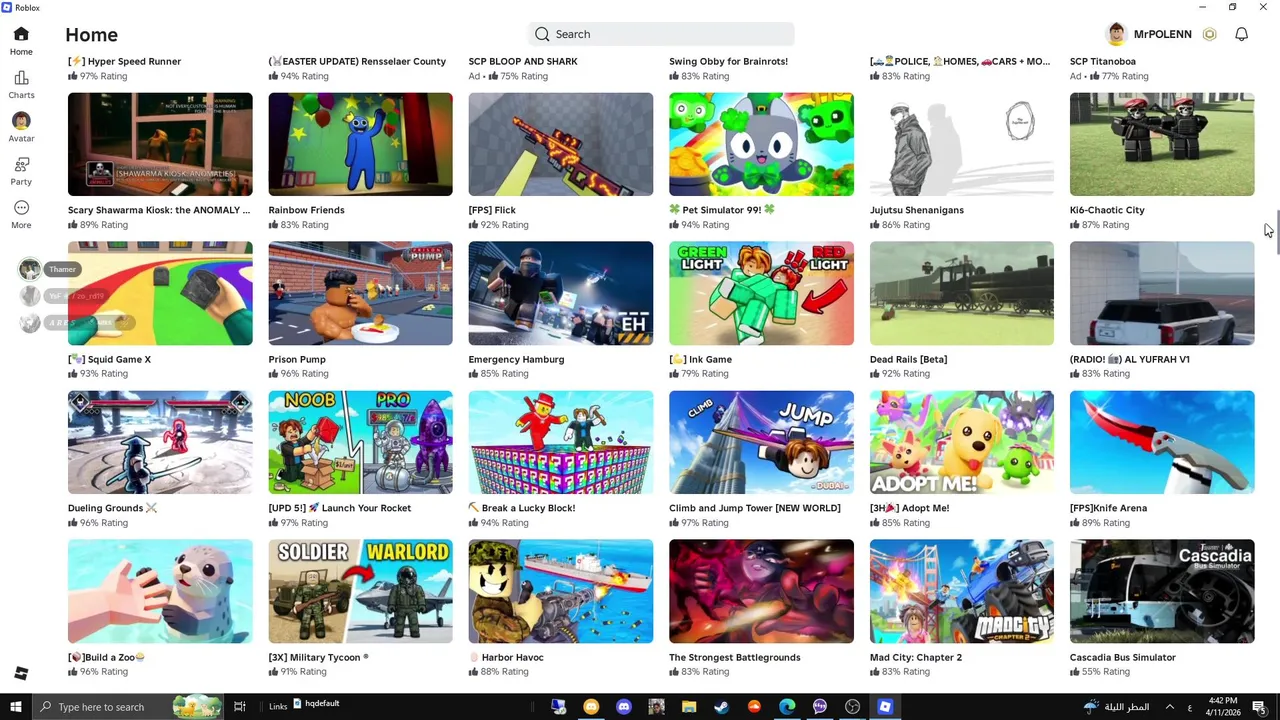Open Microsoft Edge from the taskbar
This screenshot has height=720, width=1280.
coord(787,707)
